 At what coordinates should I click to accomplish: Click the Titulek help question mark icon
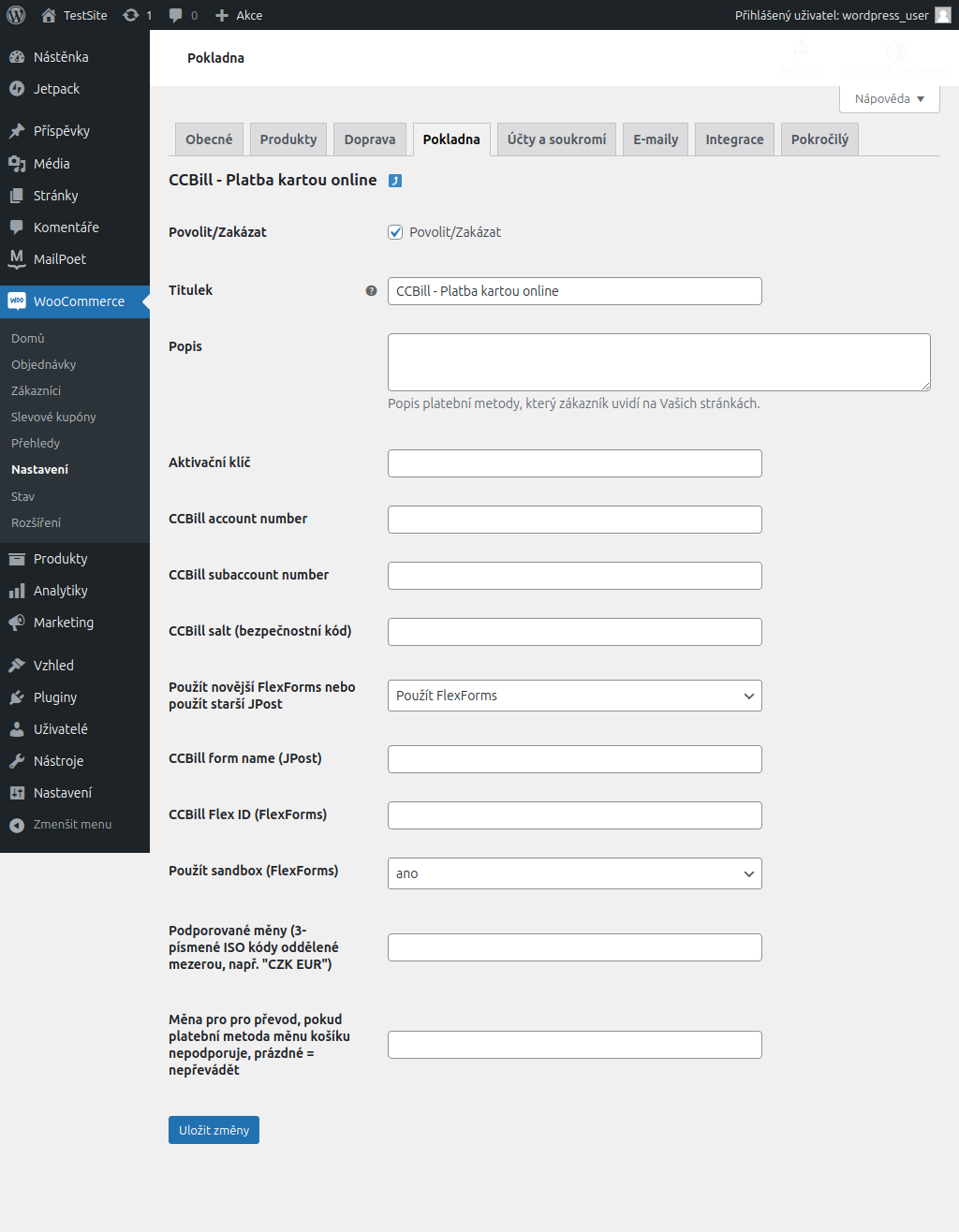pyautogui.click(x=371, y=291)
